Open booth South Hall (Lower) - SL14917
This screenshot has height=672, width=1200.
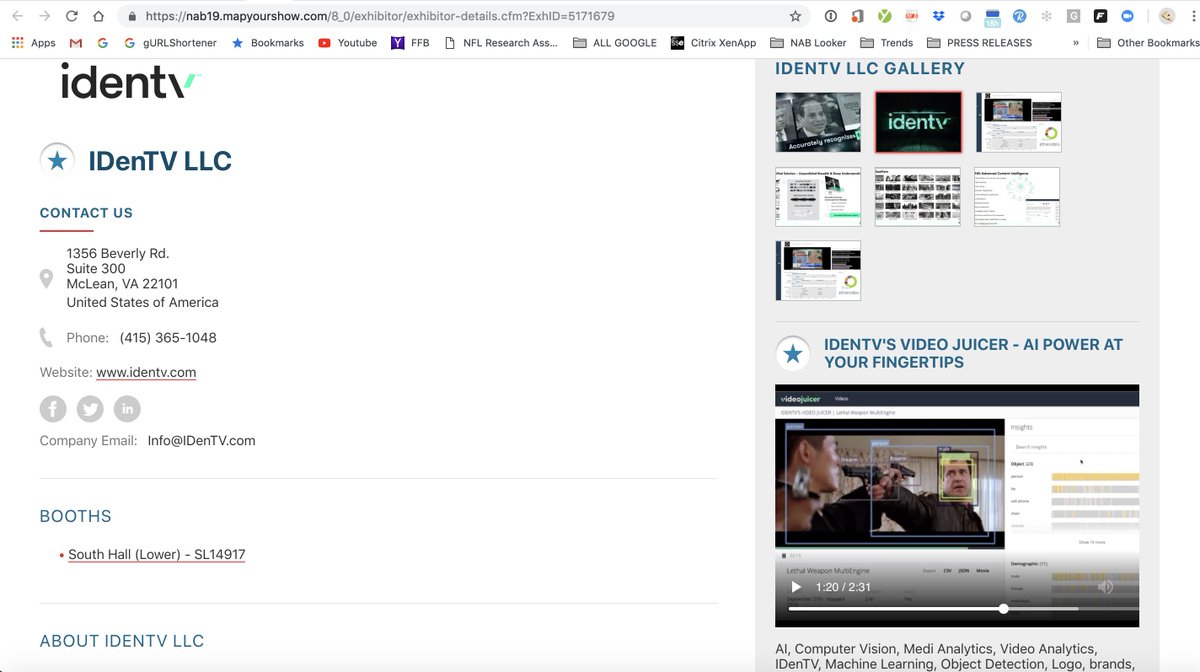point(157,554)
